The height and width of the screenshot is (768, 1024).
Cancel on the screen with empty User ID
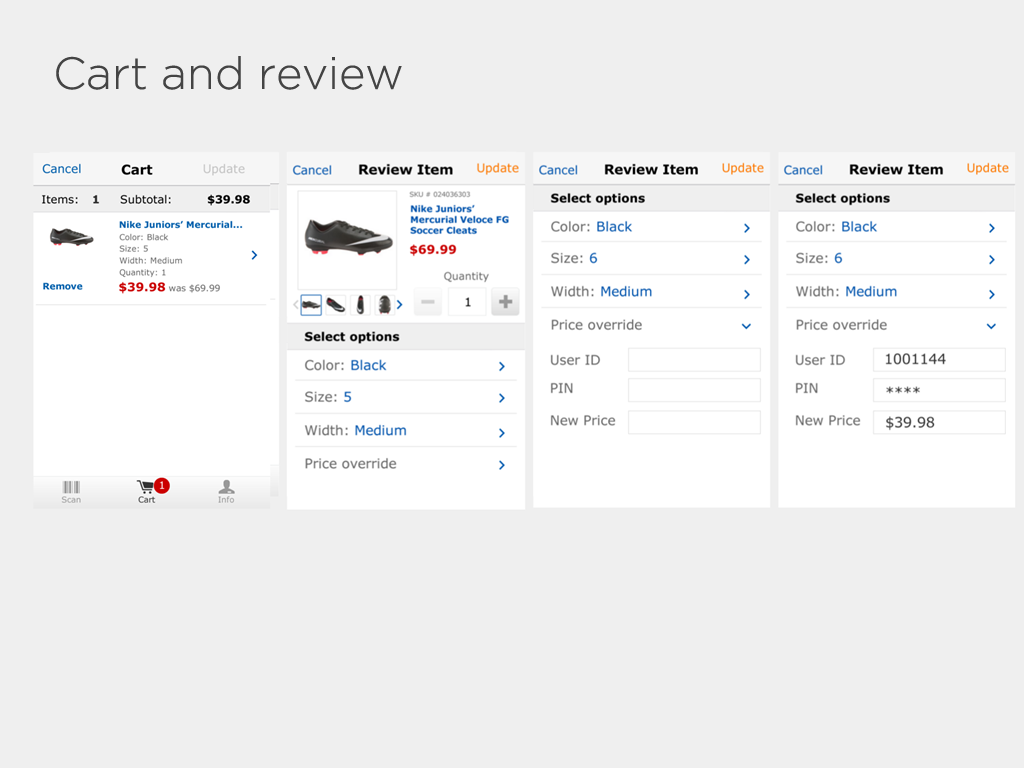pyautogui.click(x=558, y=170)
